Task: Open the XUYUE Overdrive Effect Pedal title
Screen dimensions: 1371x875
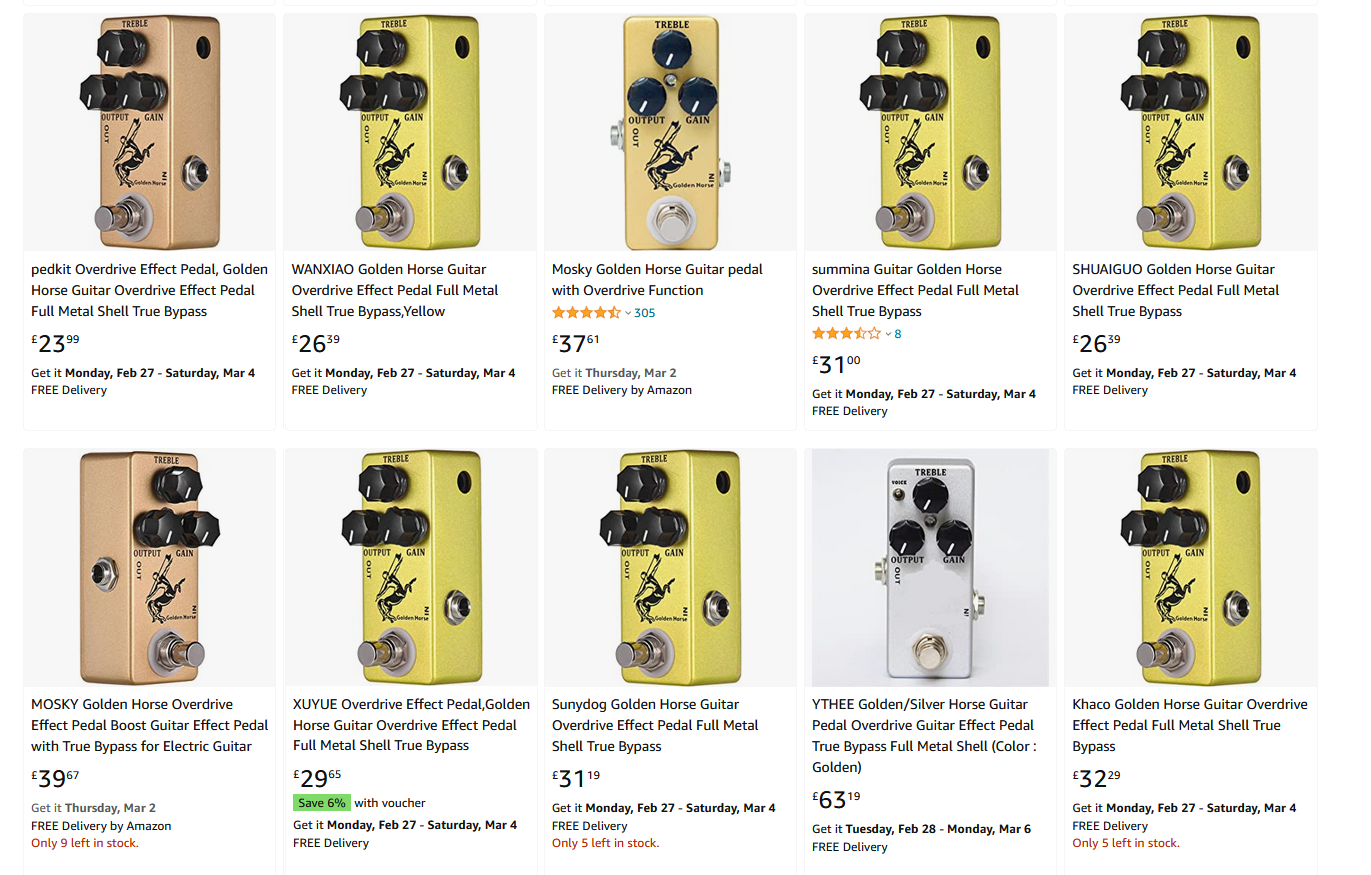Action: point(411,725)
